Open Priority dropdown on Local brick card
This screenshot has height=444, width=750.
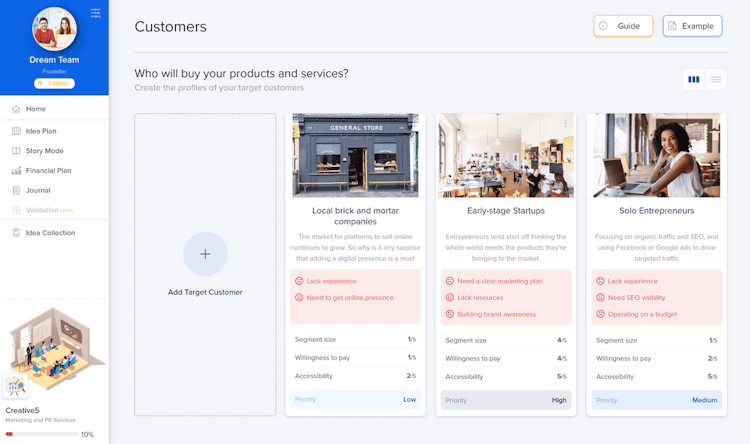355,400
